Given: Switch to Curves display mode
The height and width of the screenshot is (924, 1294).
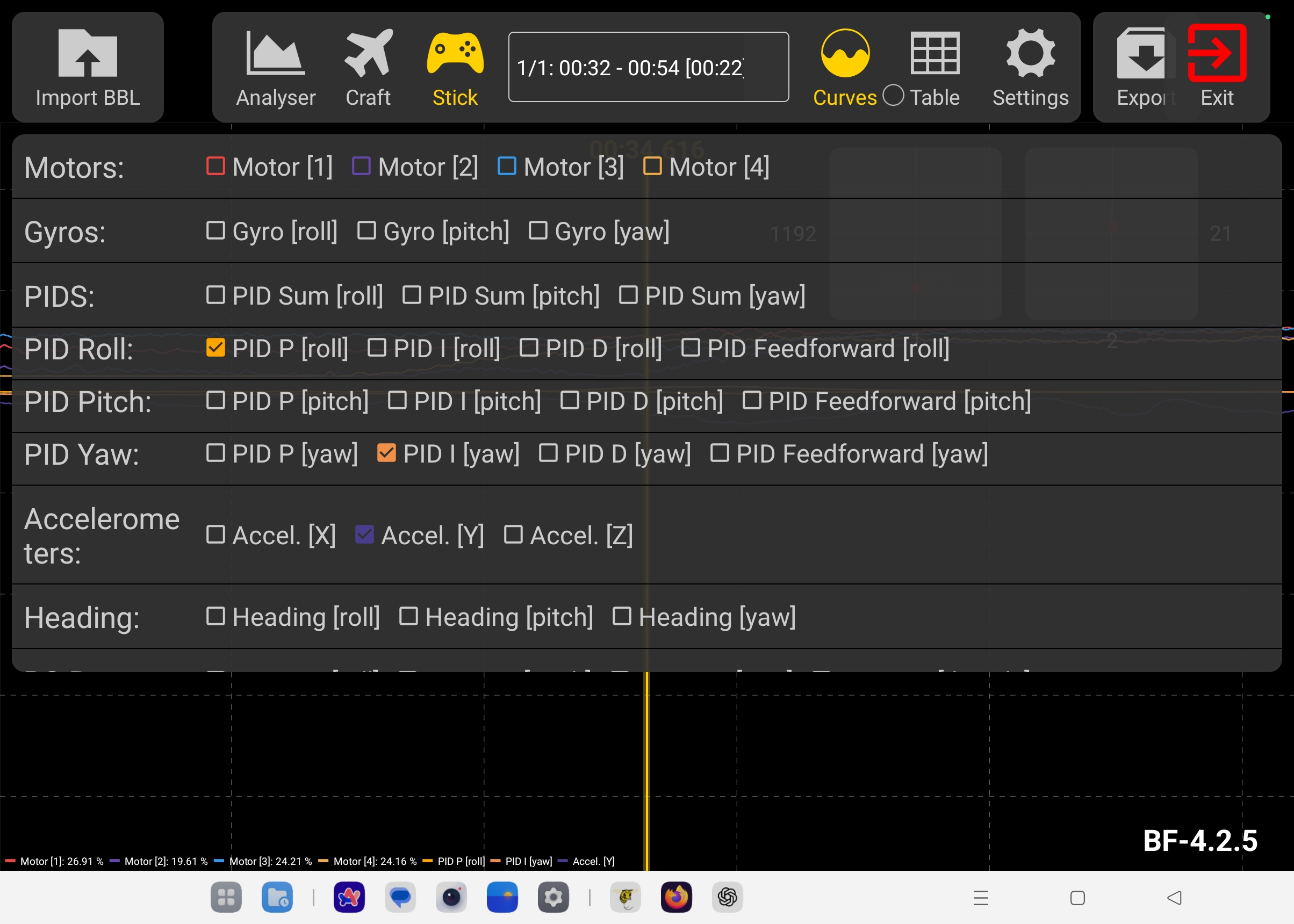Looking at the screenshot, I should (844, 53).
